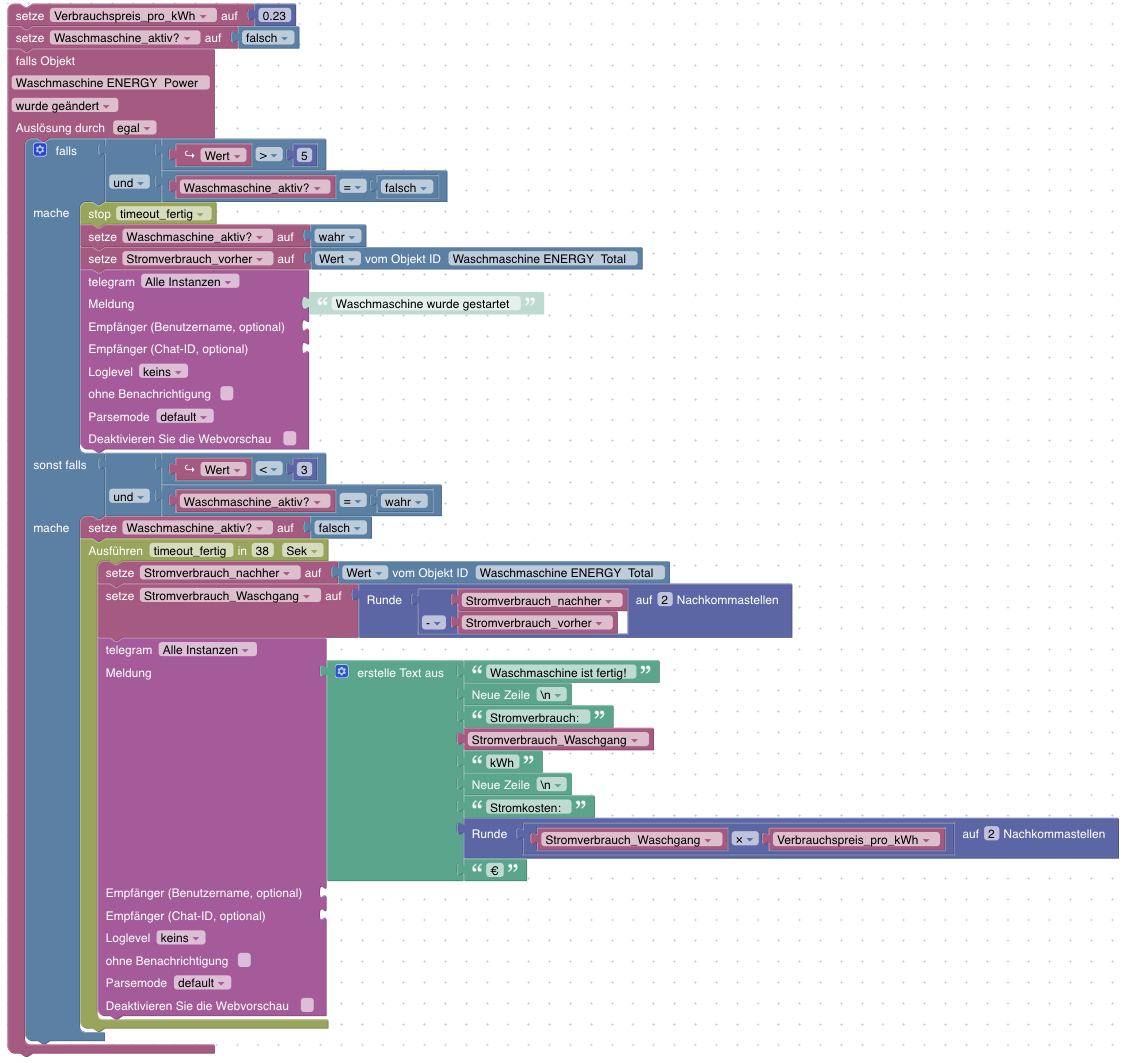Click arrow icon in Wert < 3 block
1126x1063 pixels.
click(x=190, y=469)
